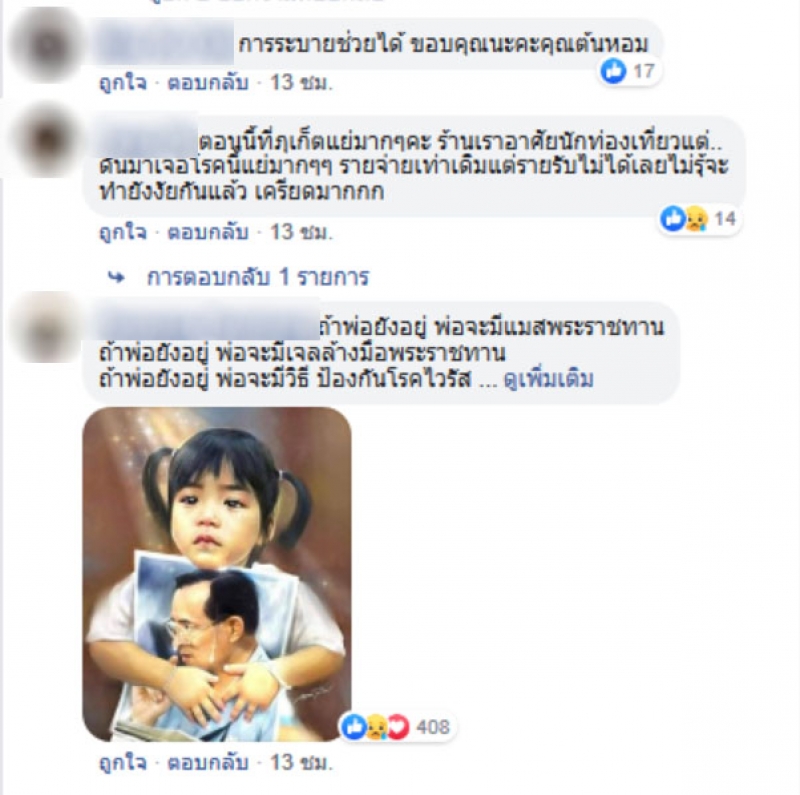Screen dimensions: 800x795
Task: Click ถูกใจ under the Phuket comment
Action: (123, 232)
